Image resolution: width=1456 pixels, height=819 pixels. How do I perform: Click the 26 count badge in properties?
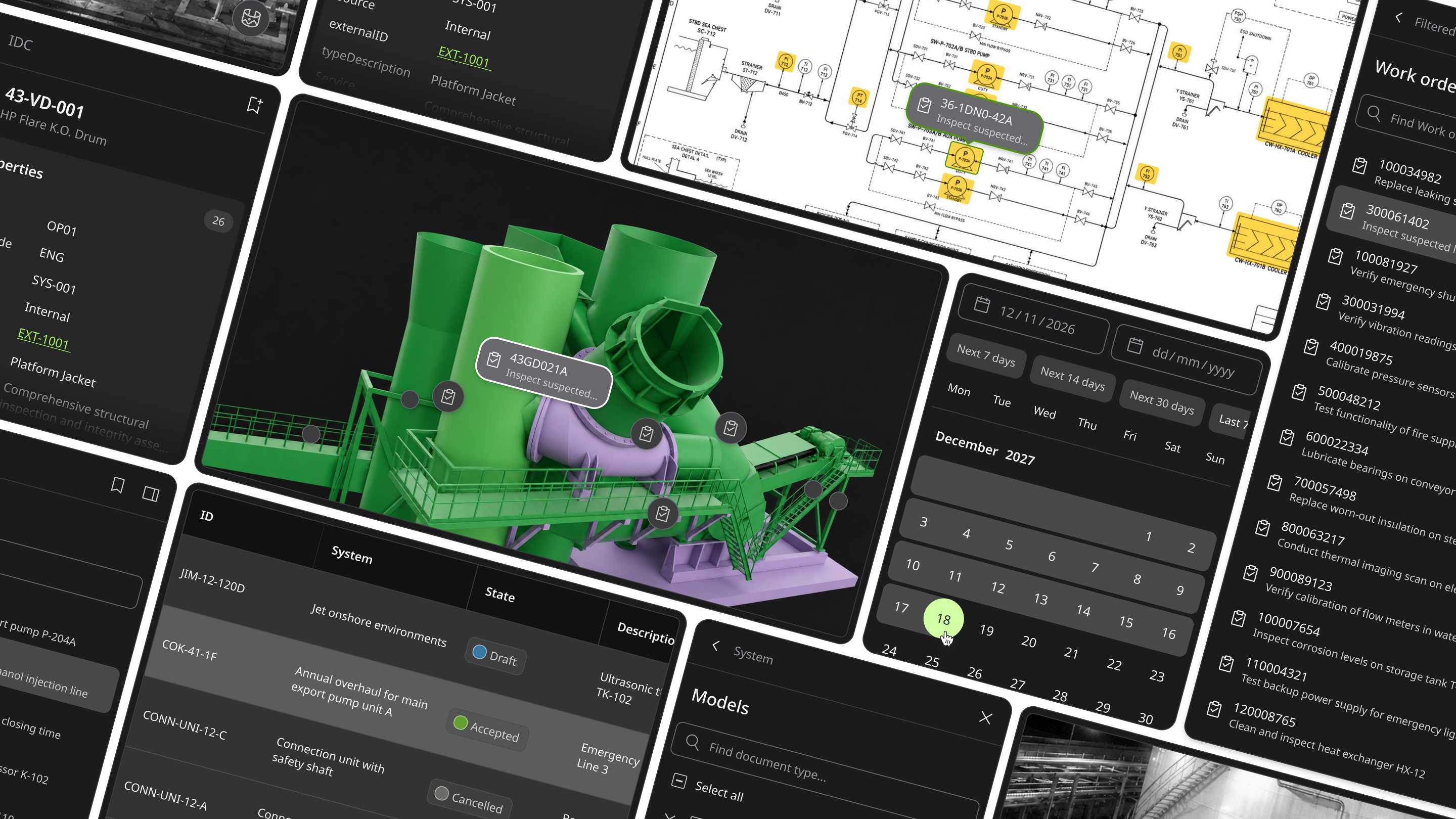click(219, 221)
